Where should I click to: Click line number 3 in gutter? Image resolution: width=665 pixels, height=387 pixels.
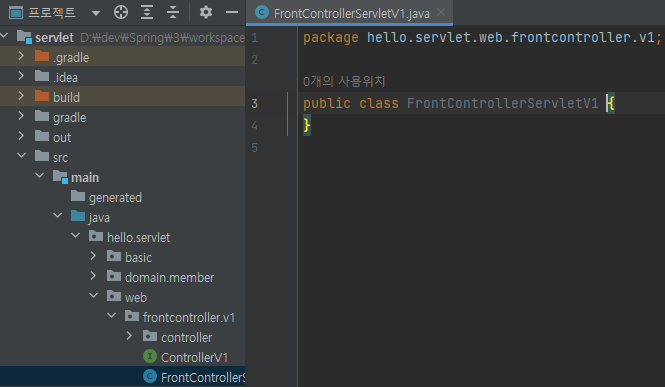tap(254, 103)
